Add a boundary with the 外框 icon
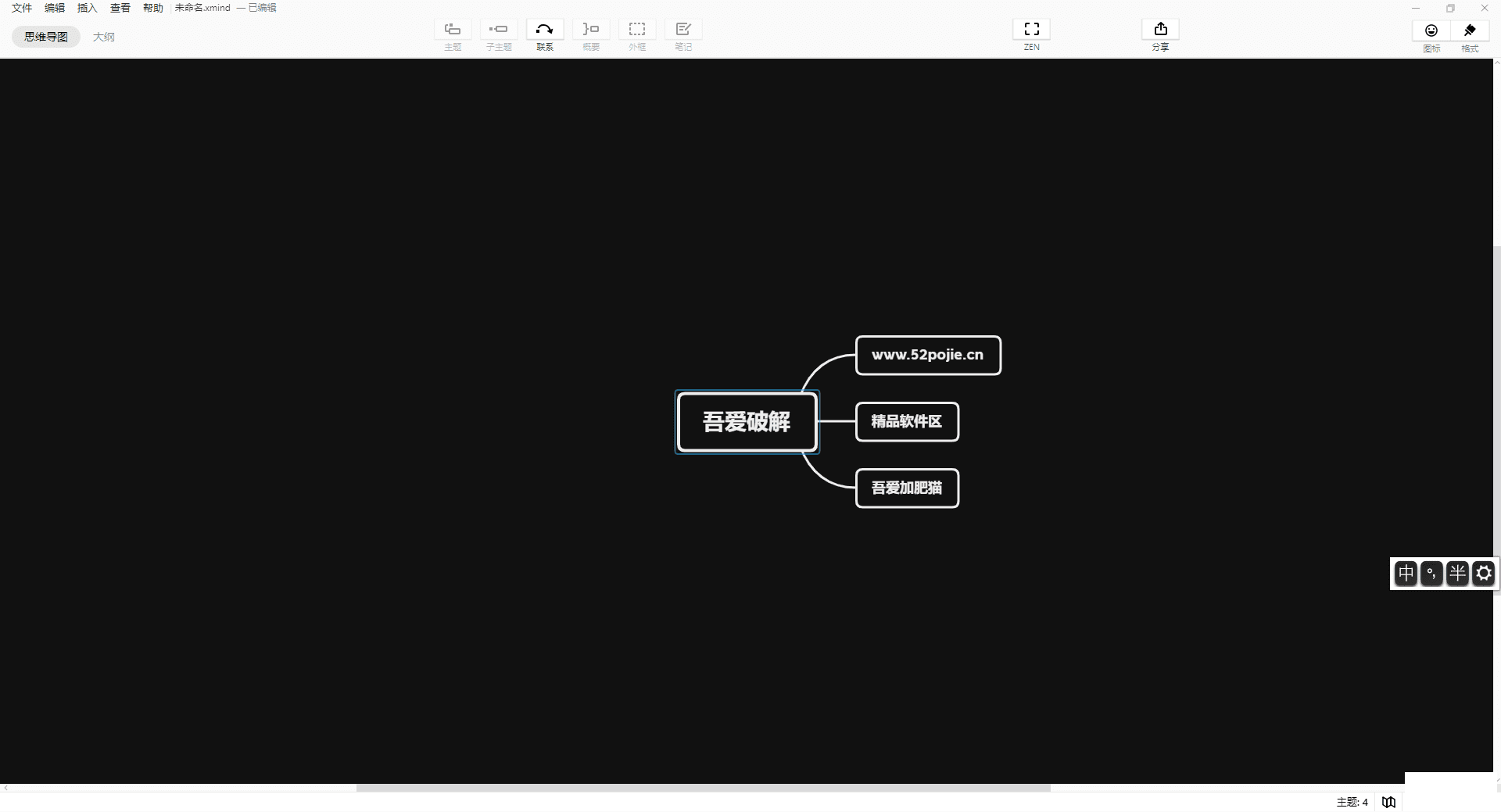The height and width of the screenshot is (812, 1501). coord(637,30)
